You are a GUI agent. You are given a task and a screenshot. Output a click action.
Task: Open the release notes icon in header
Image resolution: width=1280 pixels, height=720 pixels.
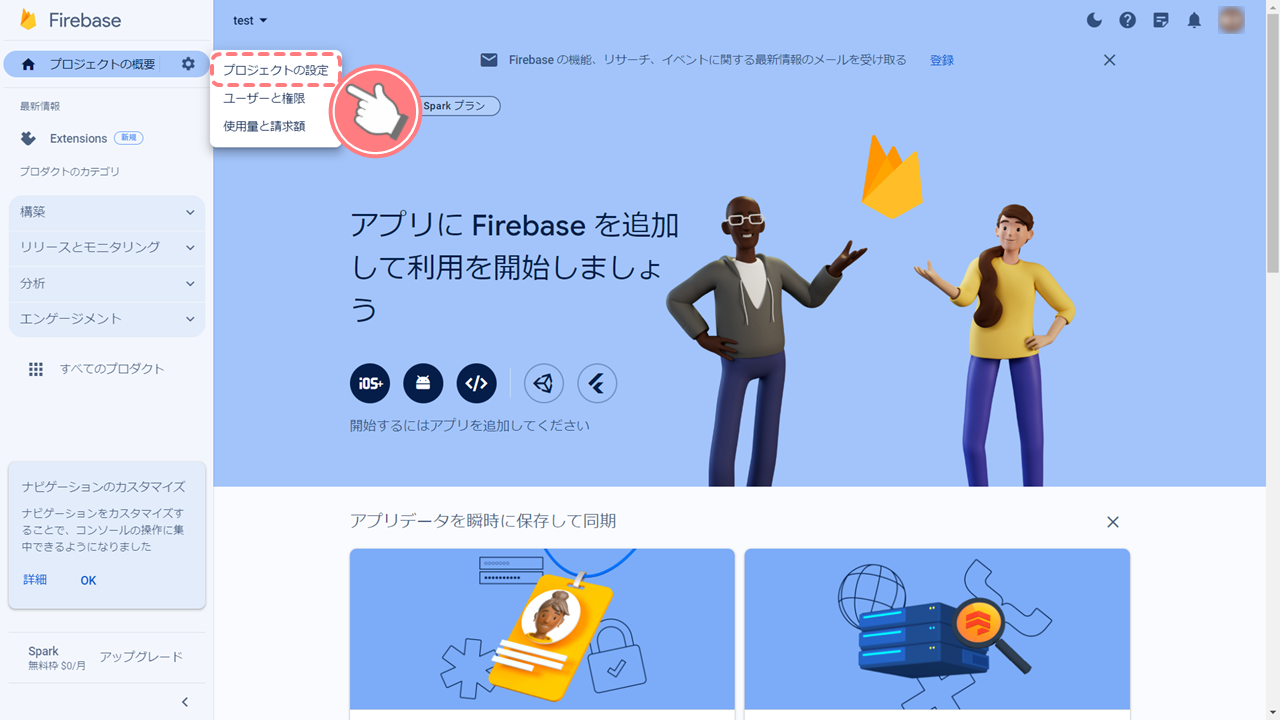coord(1161,20)
